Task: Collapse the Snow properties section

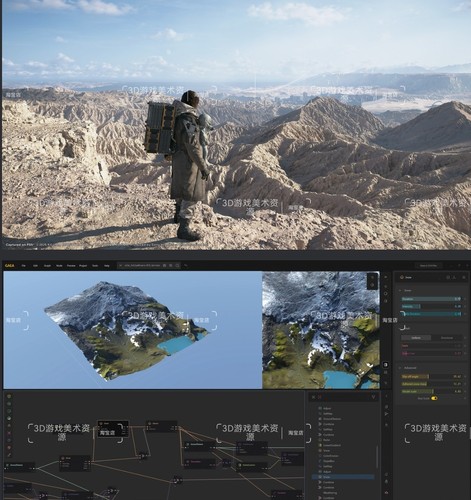Action: pyautogui.click(x=400, y=291)
